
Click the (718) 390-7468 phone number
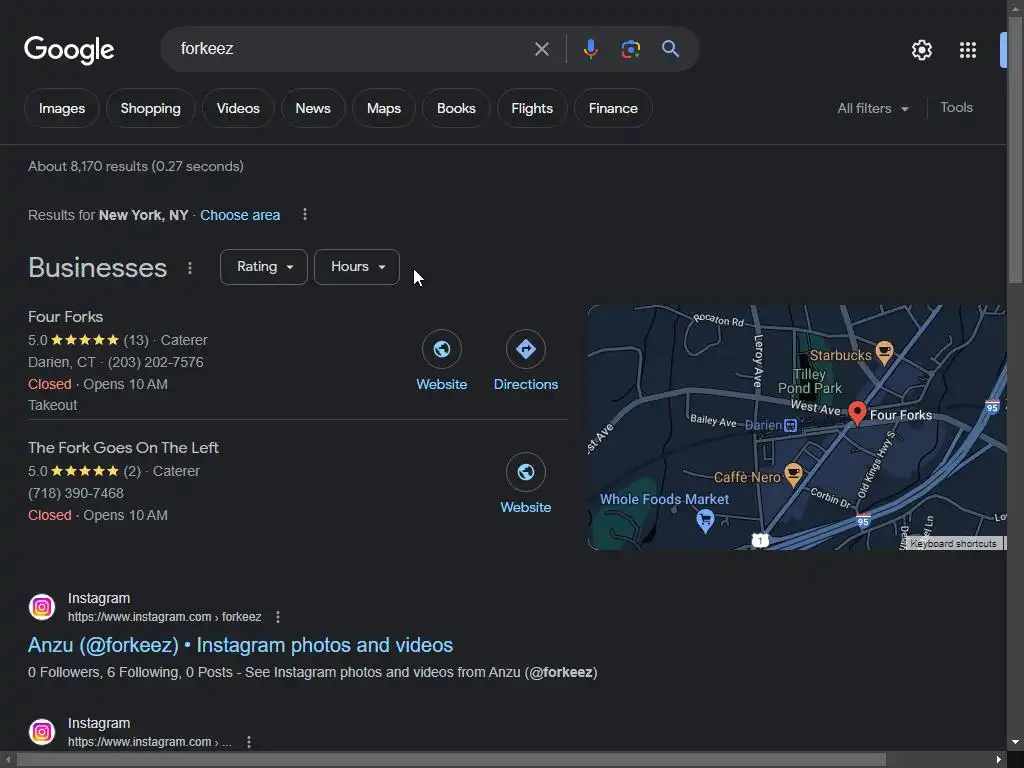(76, 493)
